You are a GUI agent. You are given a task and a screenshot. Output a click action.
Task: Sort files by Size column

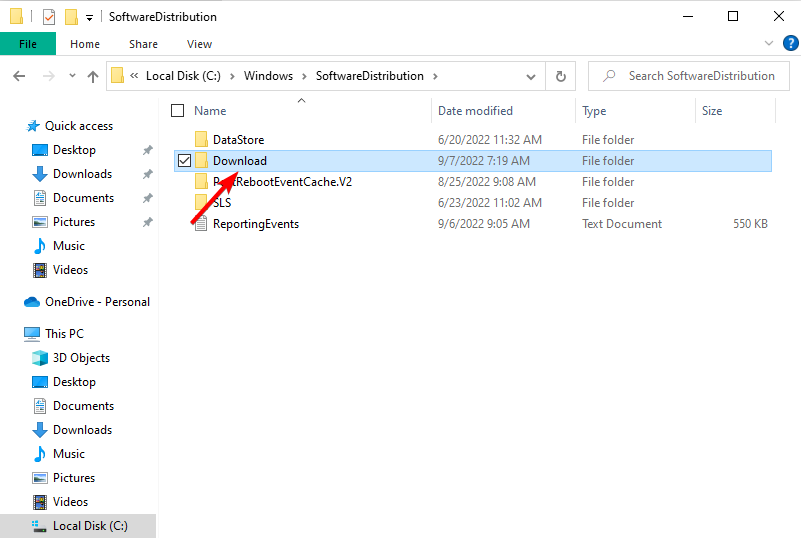tap(712, 110)
